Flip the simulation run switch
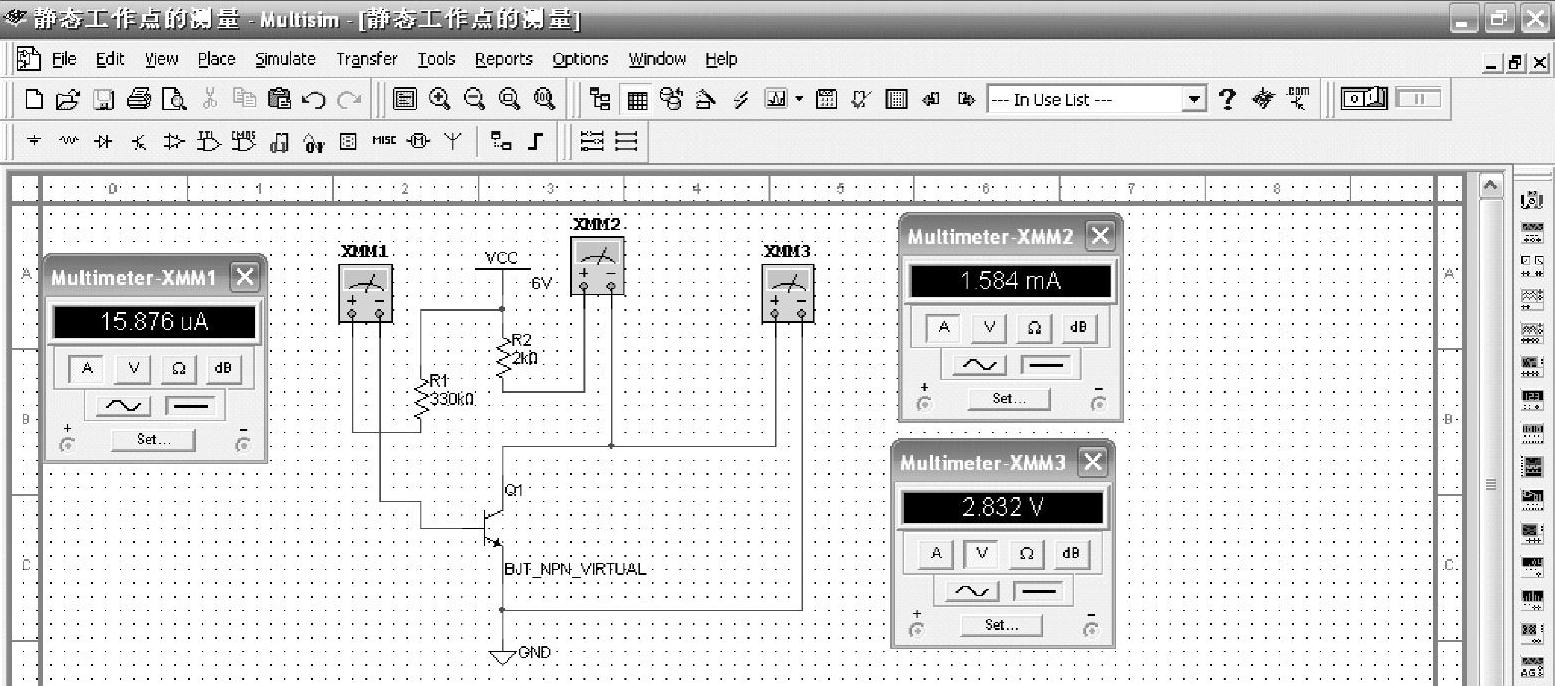1555x686 pixels. pyautogui.click(x=1364, y=99)
